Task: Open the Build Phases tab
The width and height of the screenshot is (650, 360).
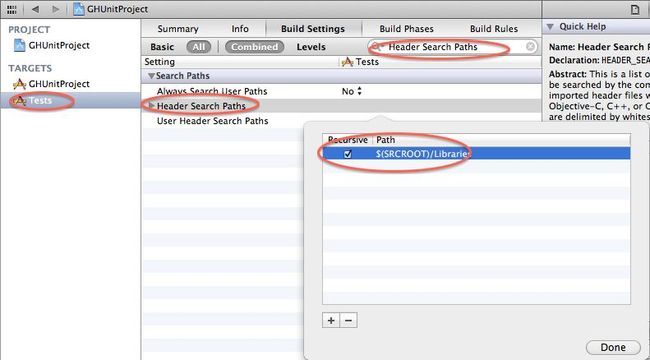Action: tap(406, 29)
